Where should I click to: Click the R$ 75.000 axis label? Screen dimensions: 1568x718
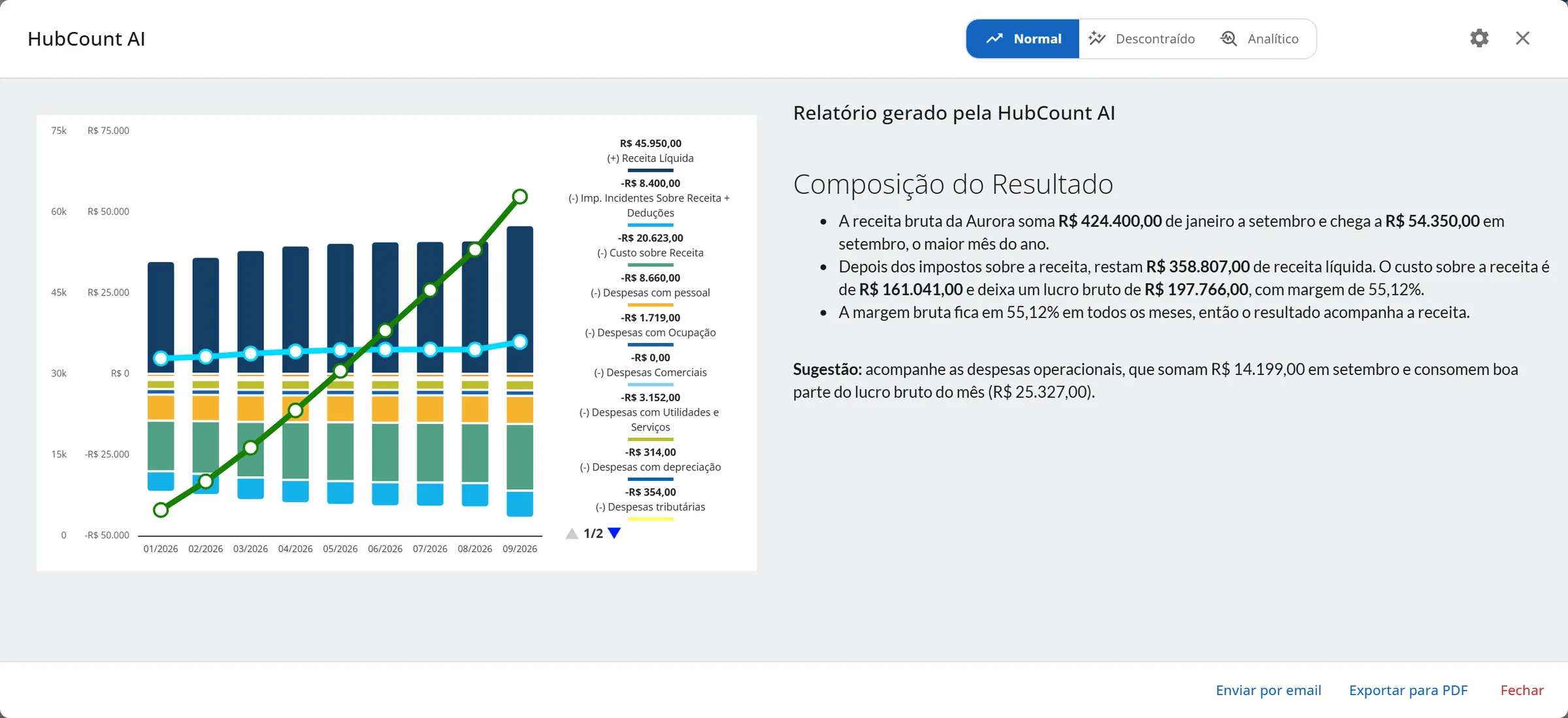(x=108, y=131)
